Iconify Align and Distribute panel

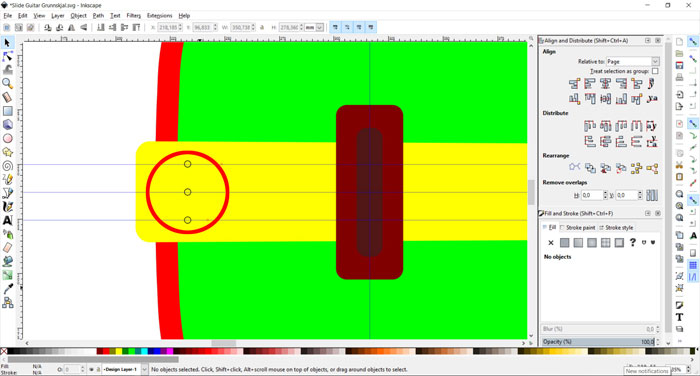tap(648, 41)
